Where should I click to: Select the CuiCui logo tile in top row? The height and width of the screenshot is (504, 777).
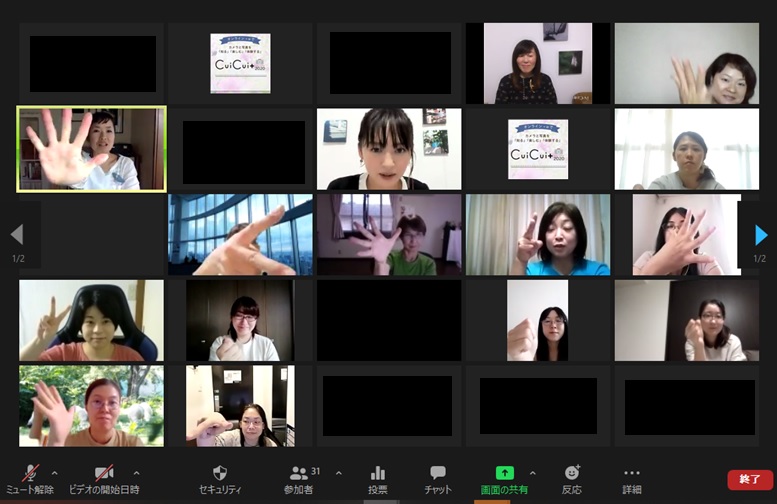pyautogui.click(x=240, y=63)
